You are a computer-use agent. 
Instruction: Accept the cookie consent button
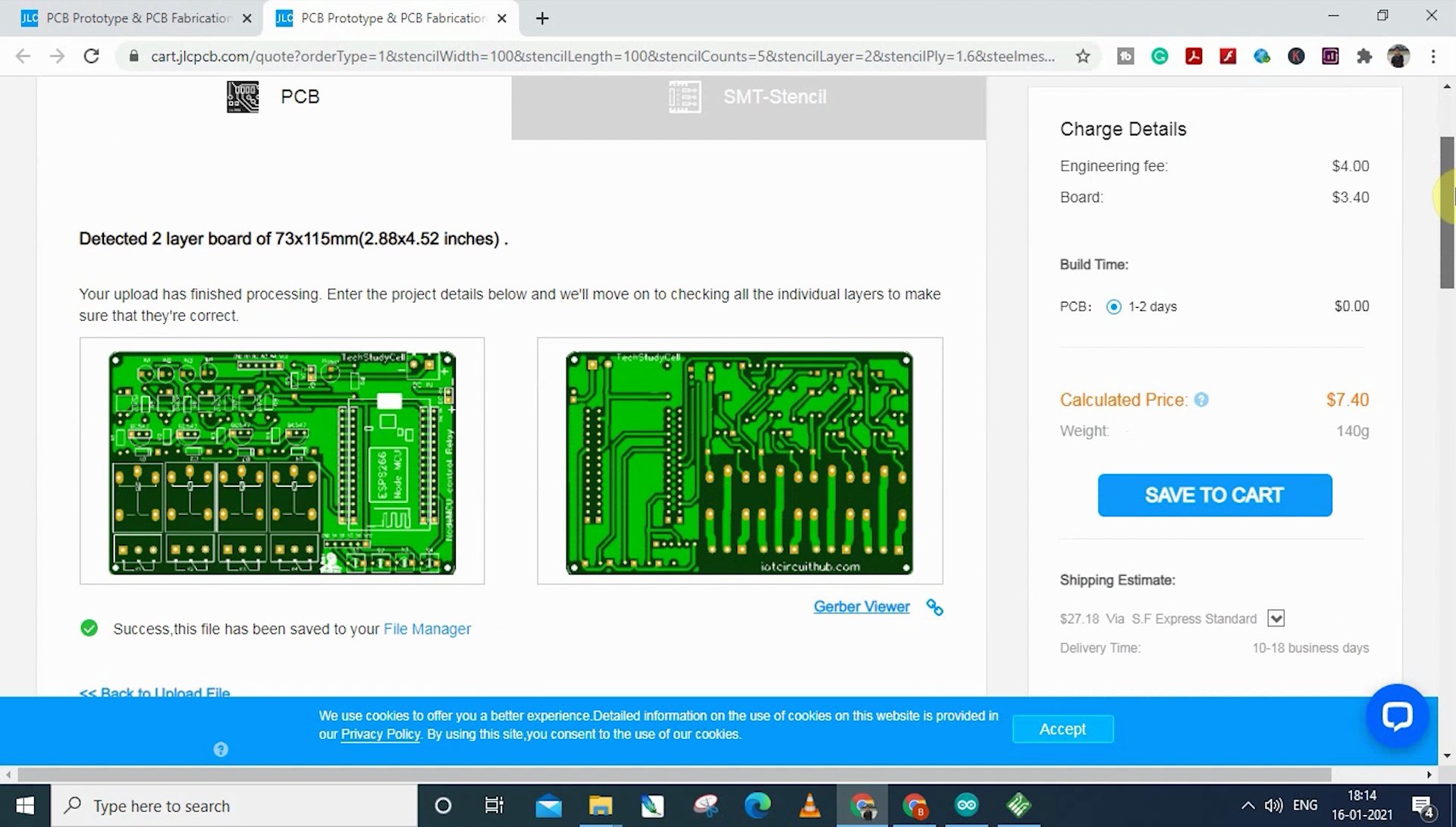1063,729
